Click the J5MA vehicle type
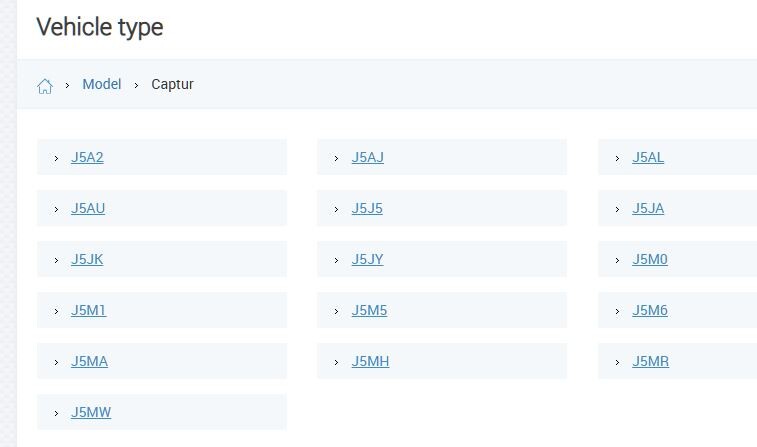 coord(89,361)
